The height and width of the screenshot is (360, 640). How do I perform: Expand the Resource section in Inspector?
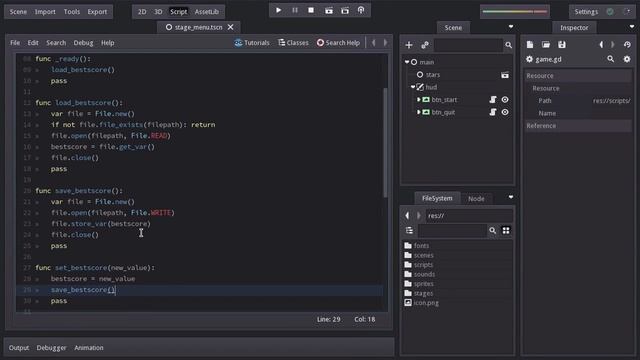coord(578,76)
